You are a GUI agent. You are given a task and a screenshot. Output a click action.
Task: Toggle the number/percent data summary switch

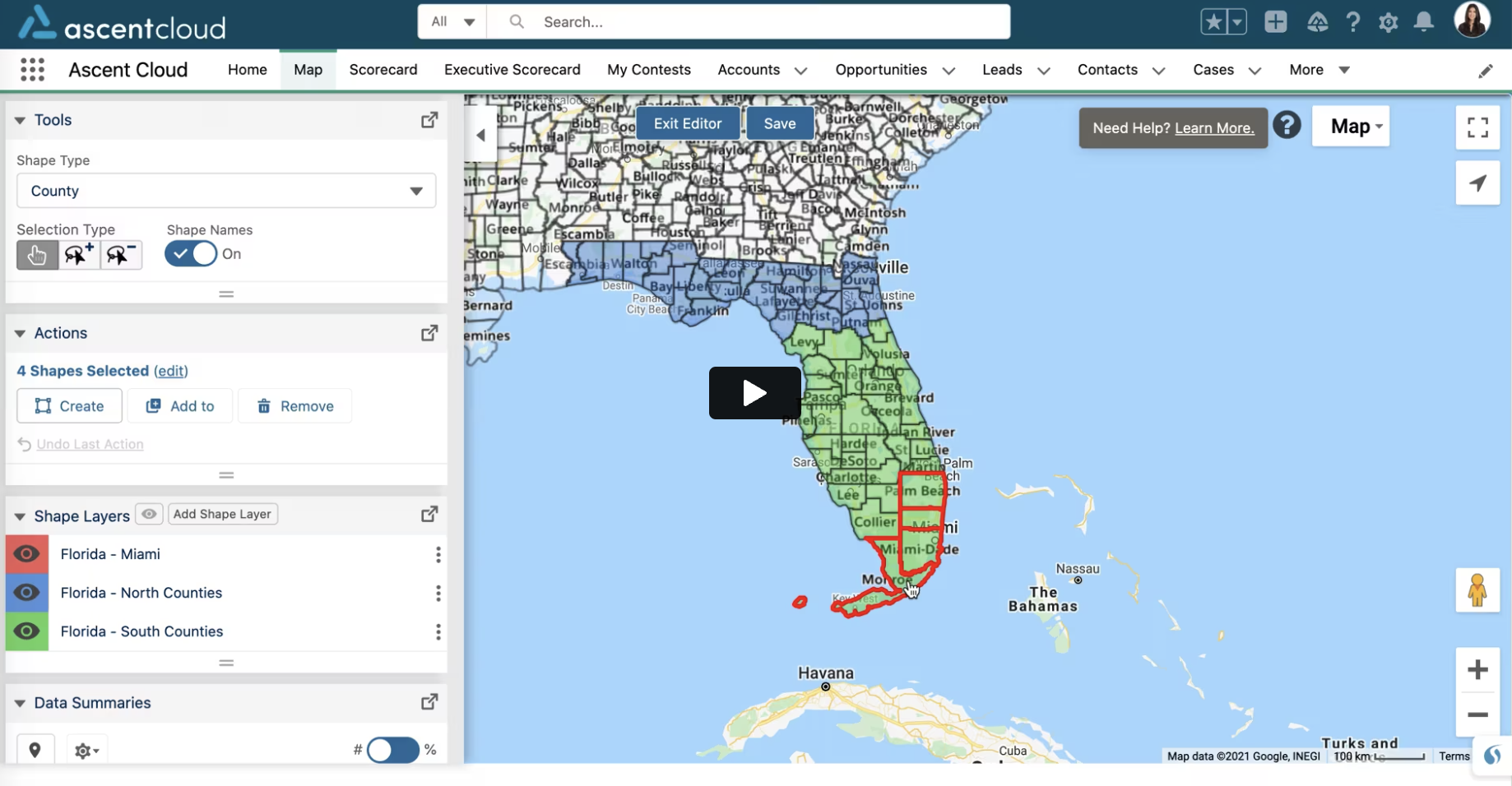pyautogui.click(x=392, y=750)
